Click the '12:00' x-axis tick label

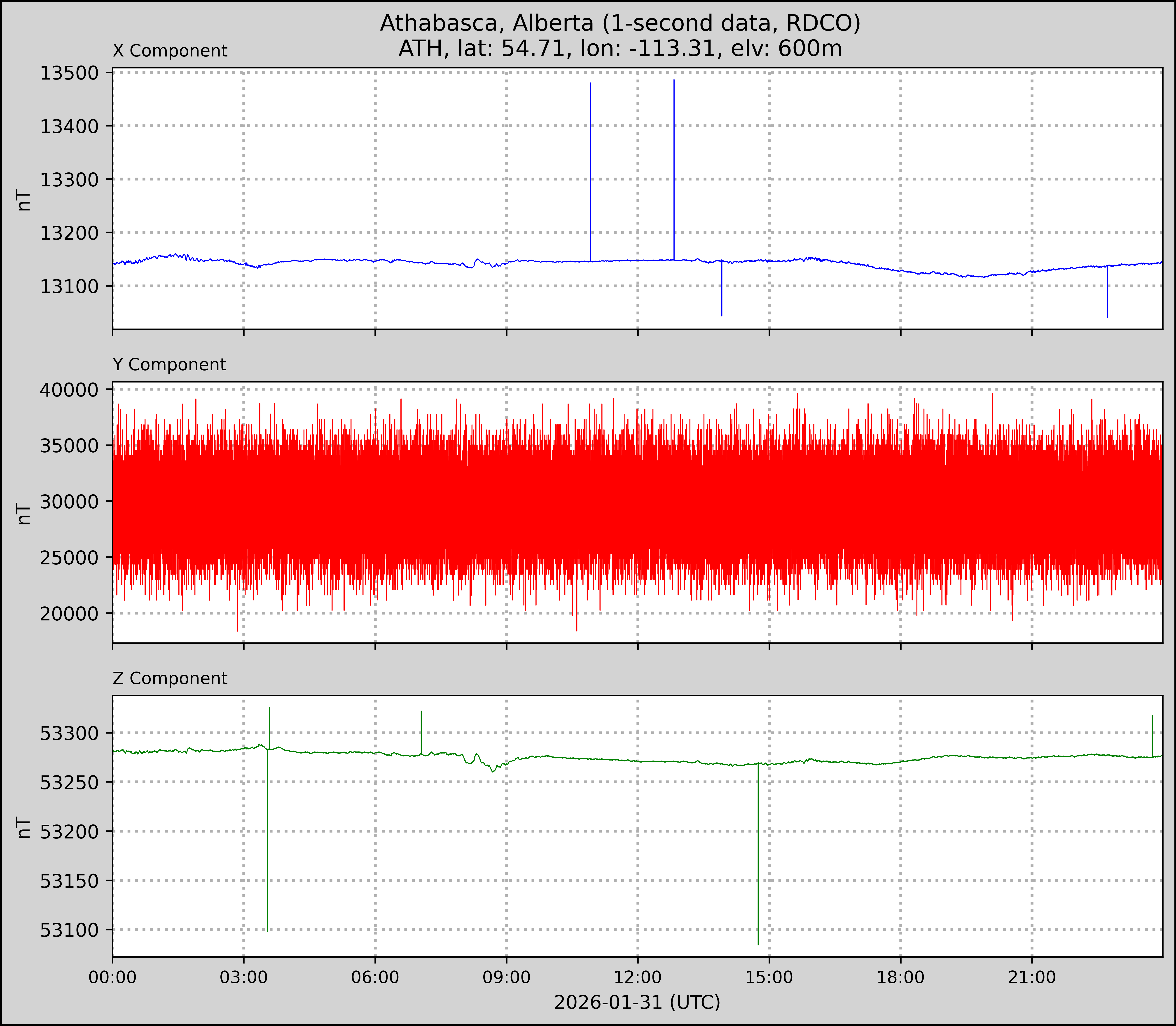point(638,977)
